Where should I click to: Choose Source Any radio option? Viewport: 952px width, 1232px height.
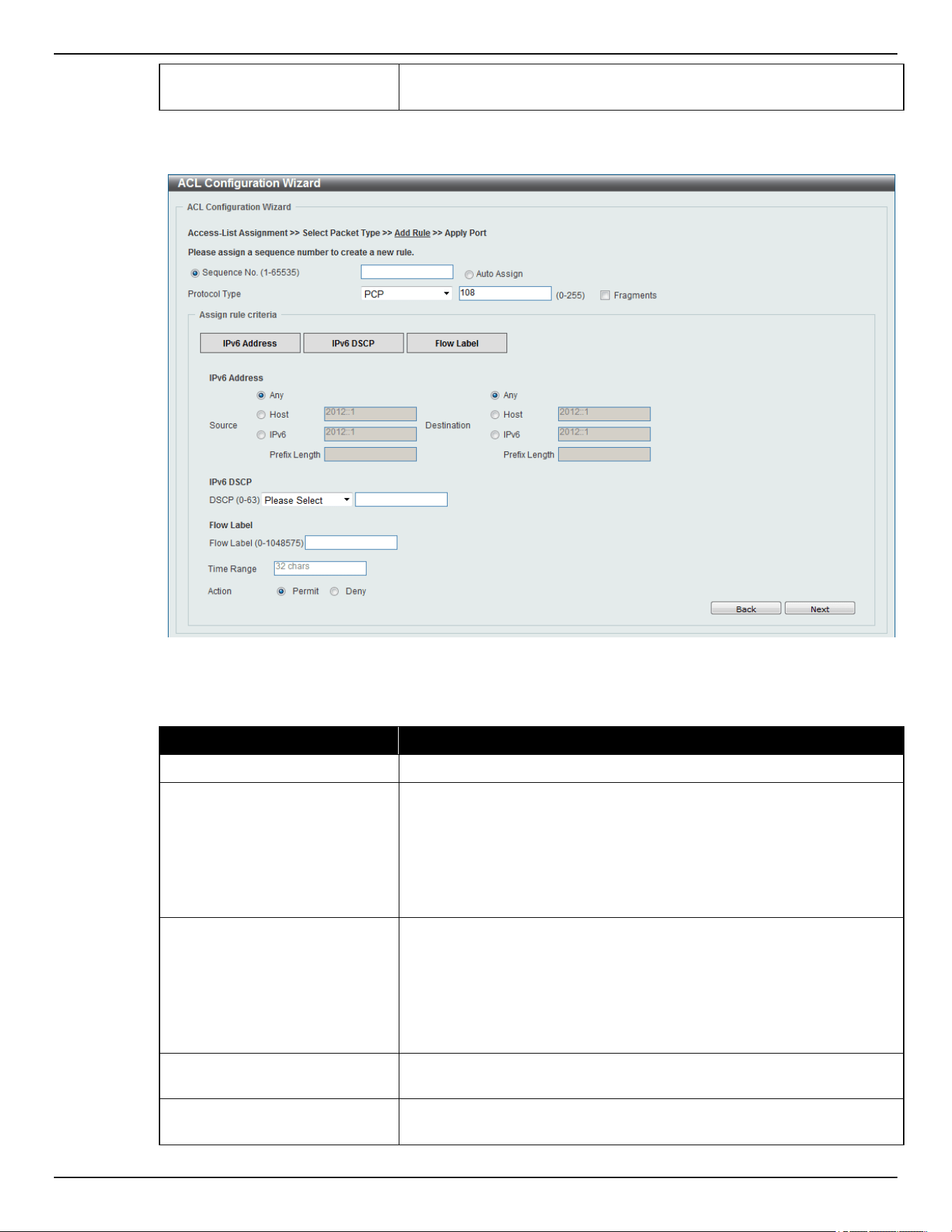pos(261,395)
